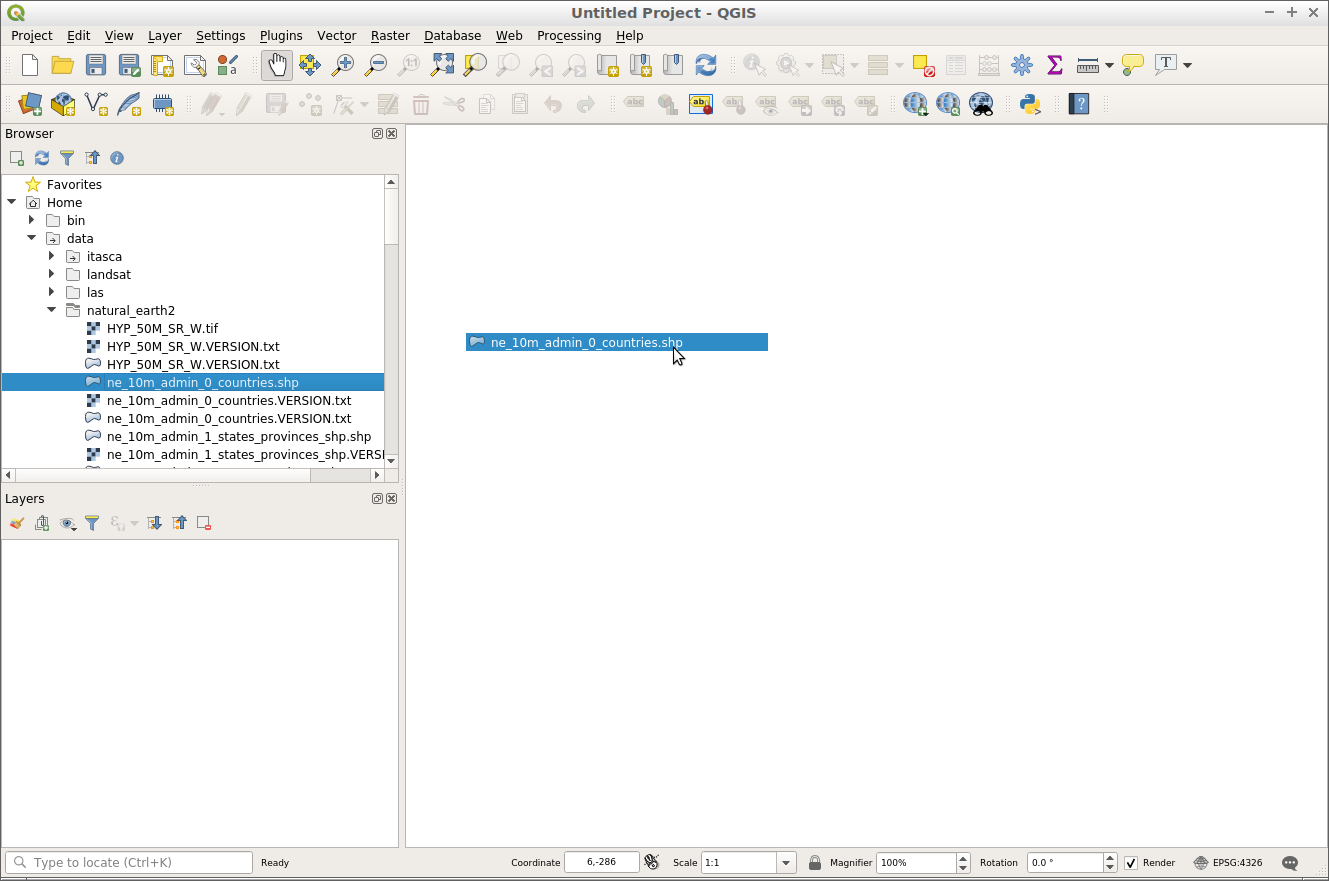Select the Text Annotation tool

pyautogui.click(x=1166, y=65)
